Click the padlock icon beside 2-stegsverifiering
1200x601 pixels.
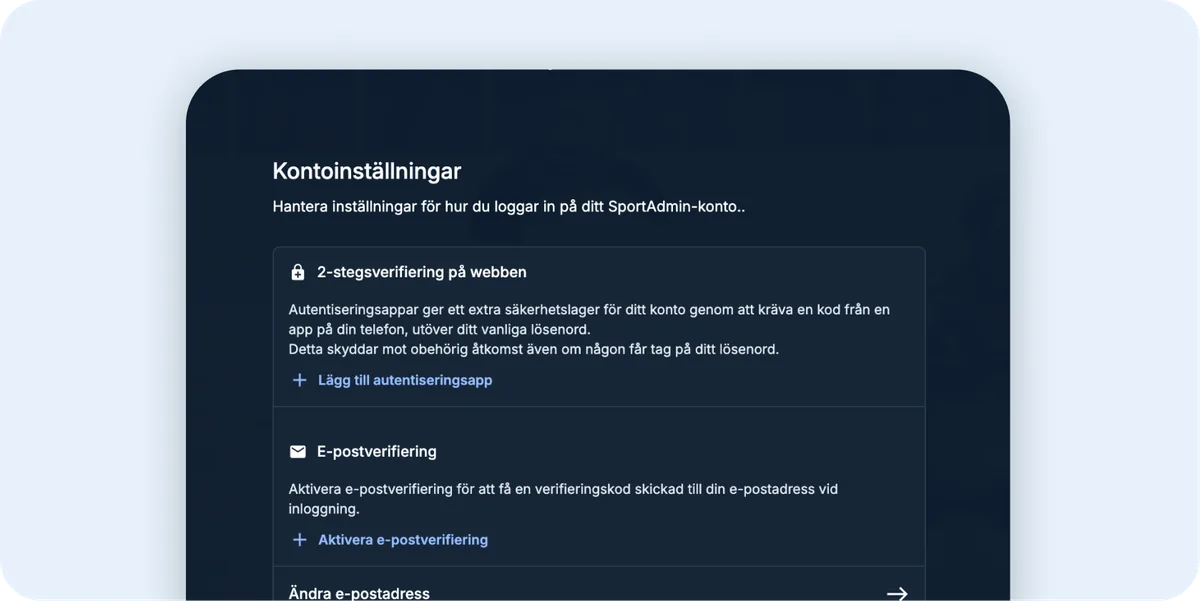[298, 272]
